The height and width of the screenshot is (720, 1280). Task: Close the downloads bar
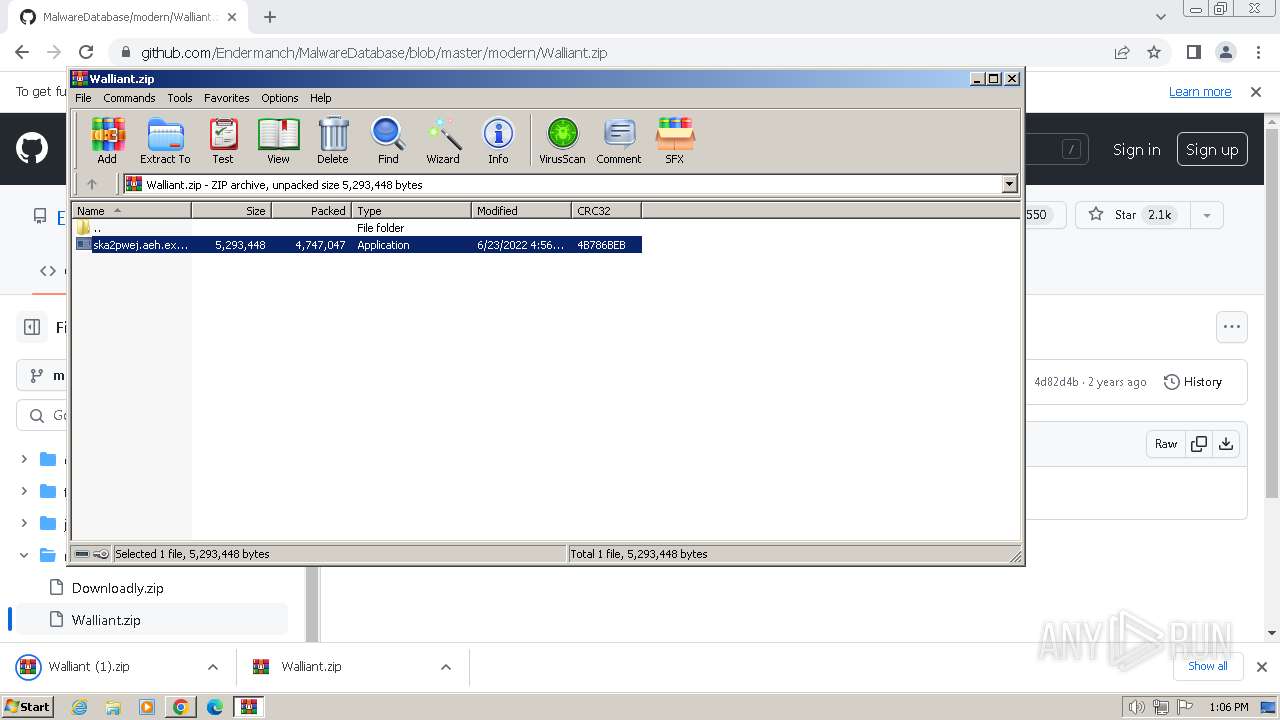pos(1262,667)
